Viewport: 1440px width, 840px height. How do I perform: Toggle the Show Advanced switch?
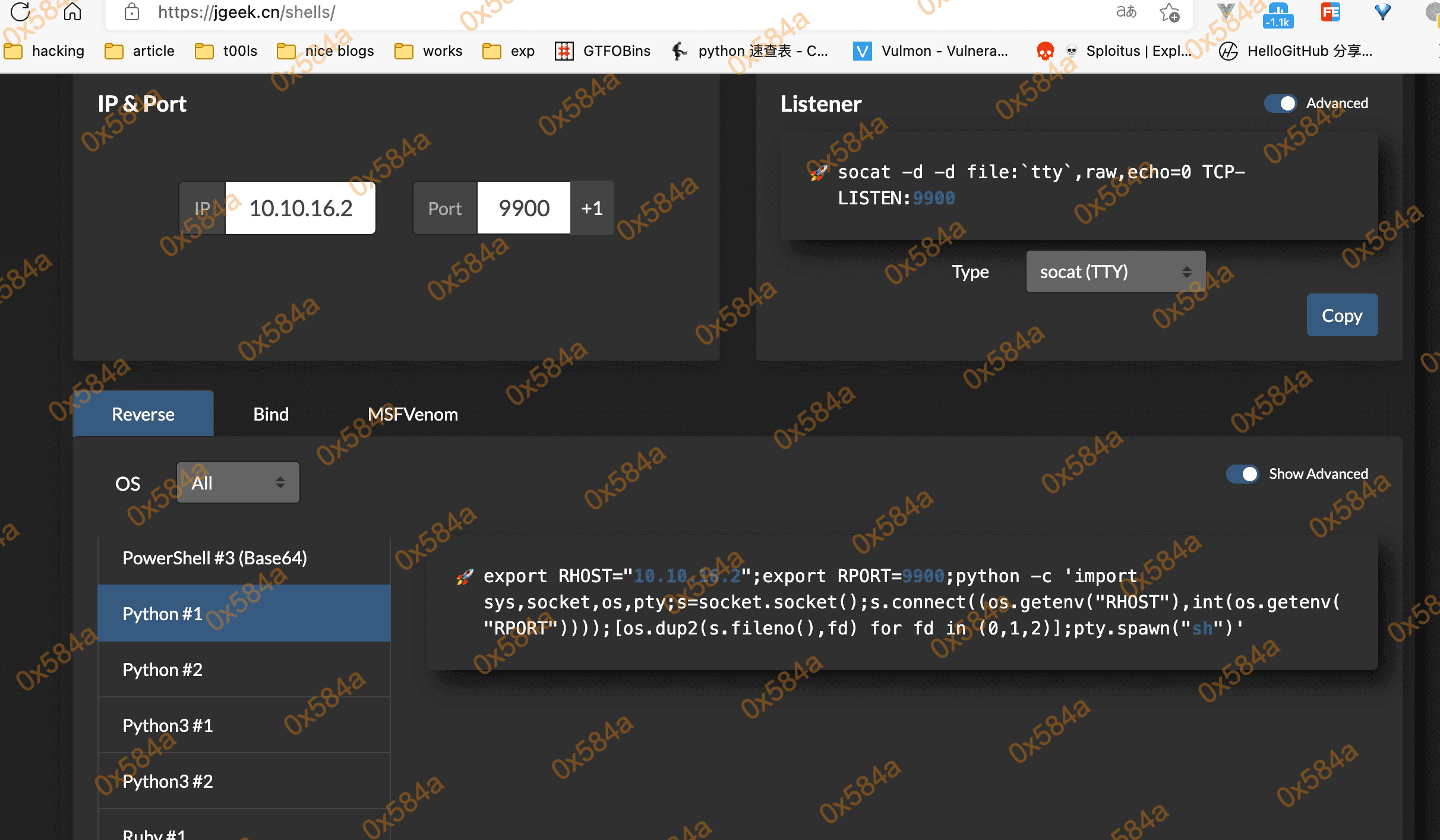coord(1242,474)
